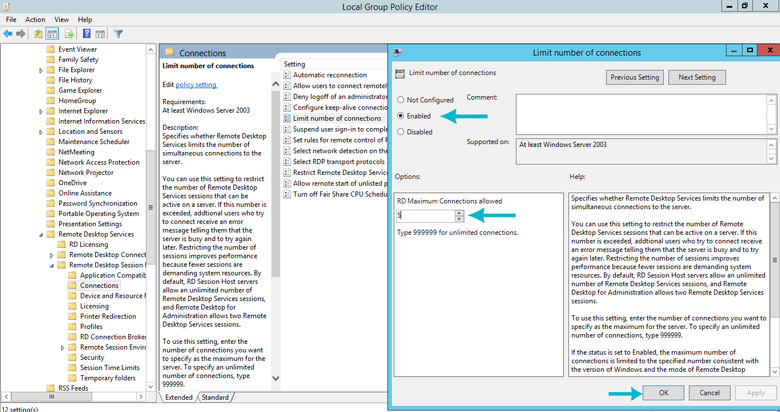Toggle the Show/Hide Action Pane toolbar icon

pos(100,34)
